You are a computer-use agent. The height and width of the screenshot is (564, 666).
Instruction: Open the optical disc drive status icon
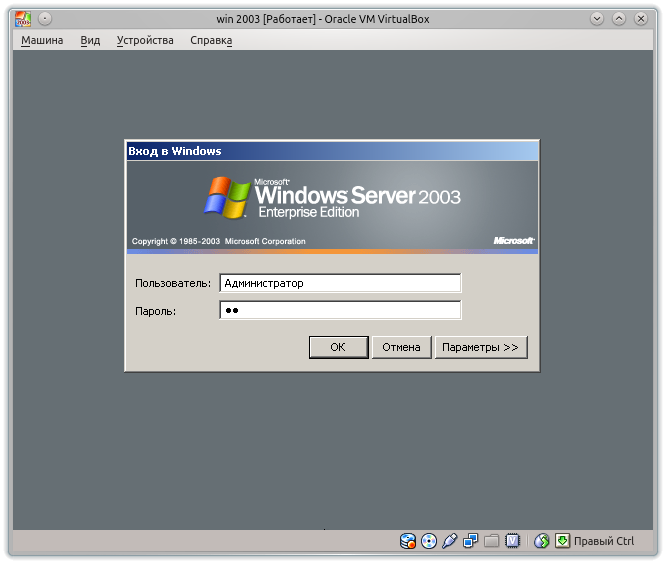pos(429,541)
